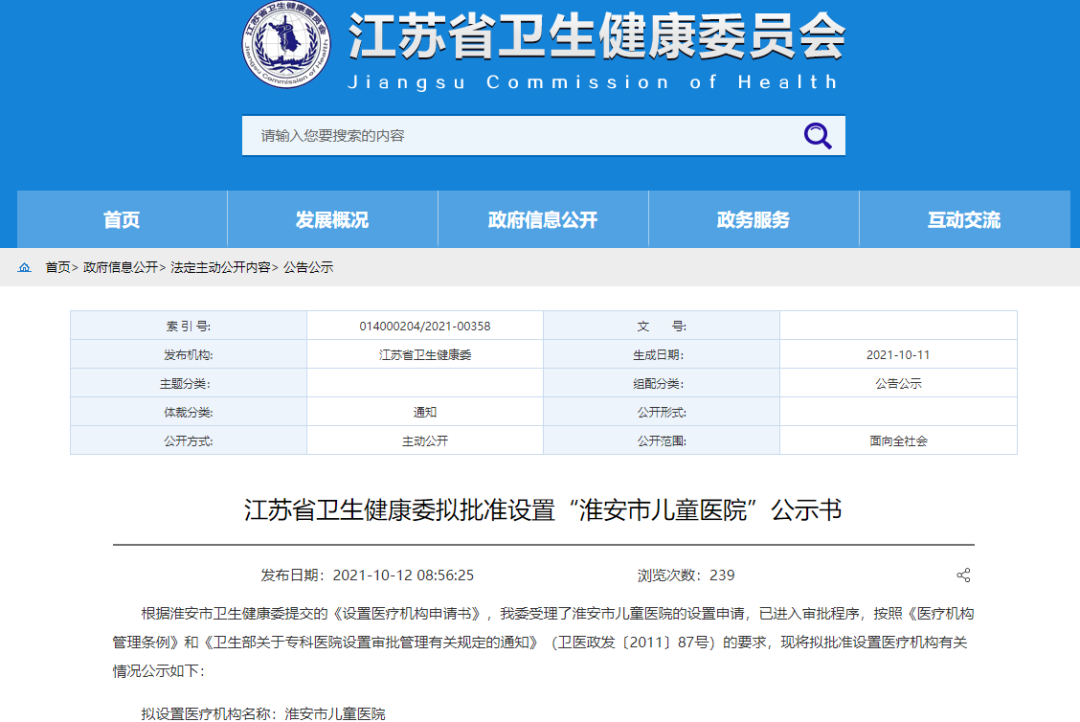
Task: Click the 文号 label cell
Action: click(661, 326)
